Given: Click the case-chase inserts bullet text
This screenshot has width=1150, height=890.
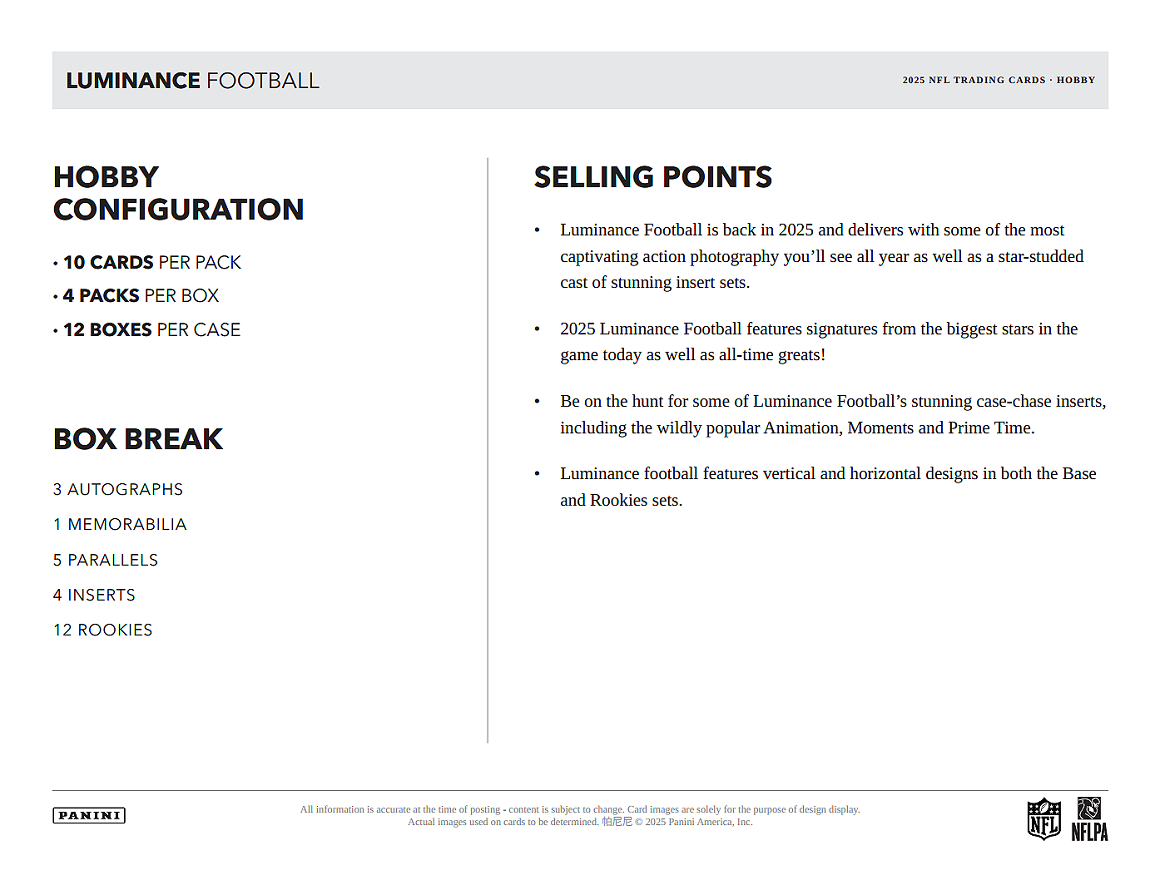Looking at the screenshot, I should pos(832,415).
